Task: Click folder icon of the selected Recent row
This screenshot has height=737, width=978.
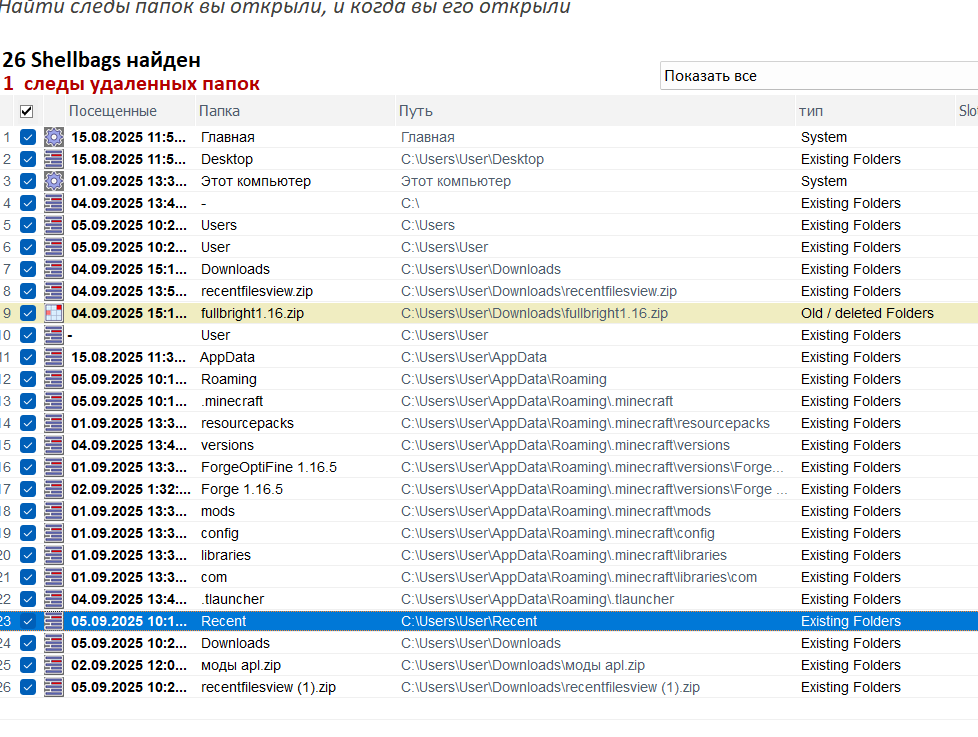Action: (x=54, y=621)
